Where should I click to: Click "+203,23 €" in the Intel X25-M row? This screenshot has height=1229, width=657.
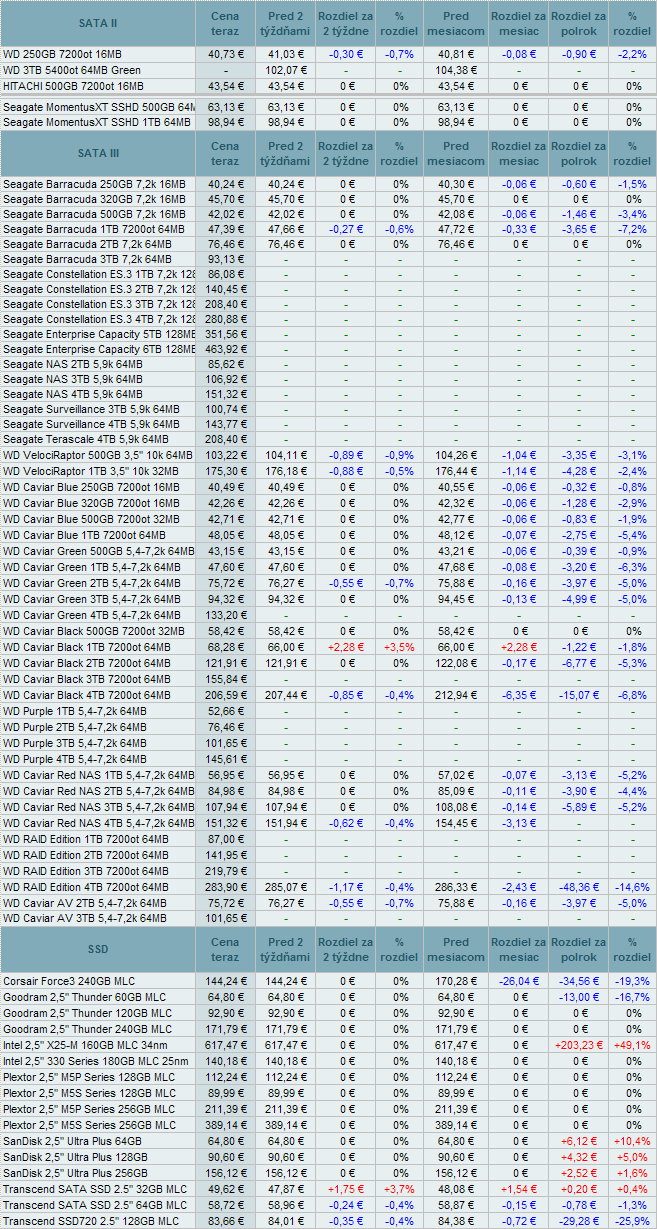[x=579, y=1045]
